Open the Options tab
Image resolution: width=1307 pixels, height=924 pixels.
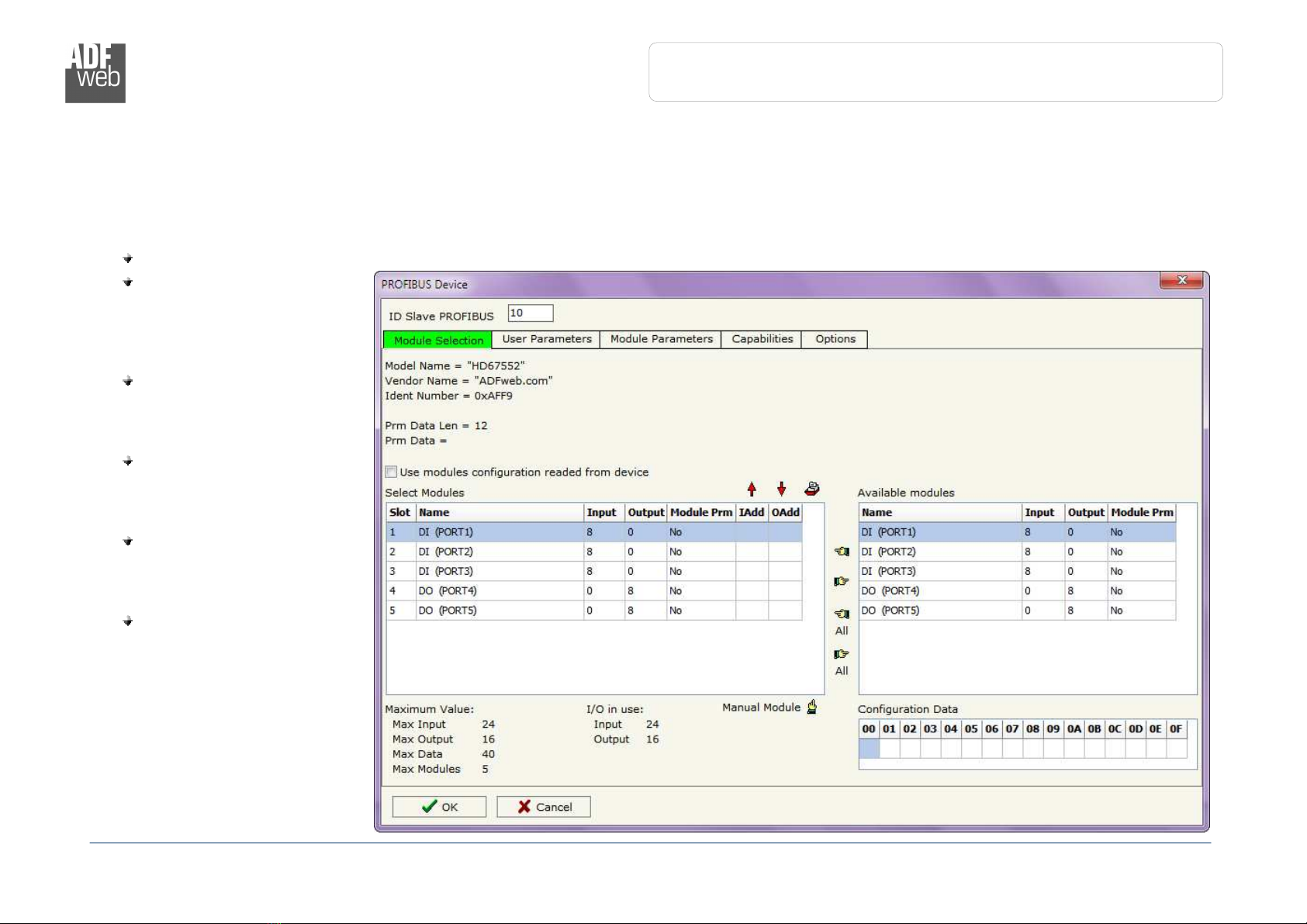(835, 339)
